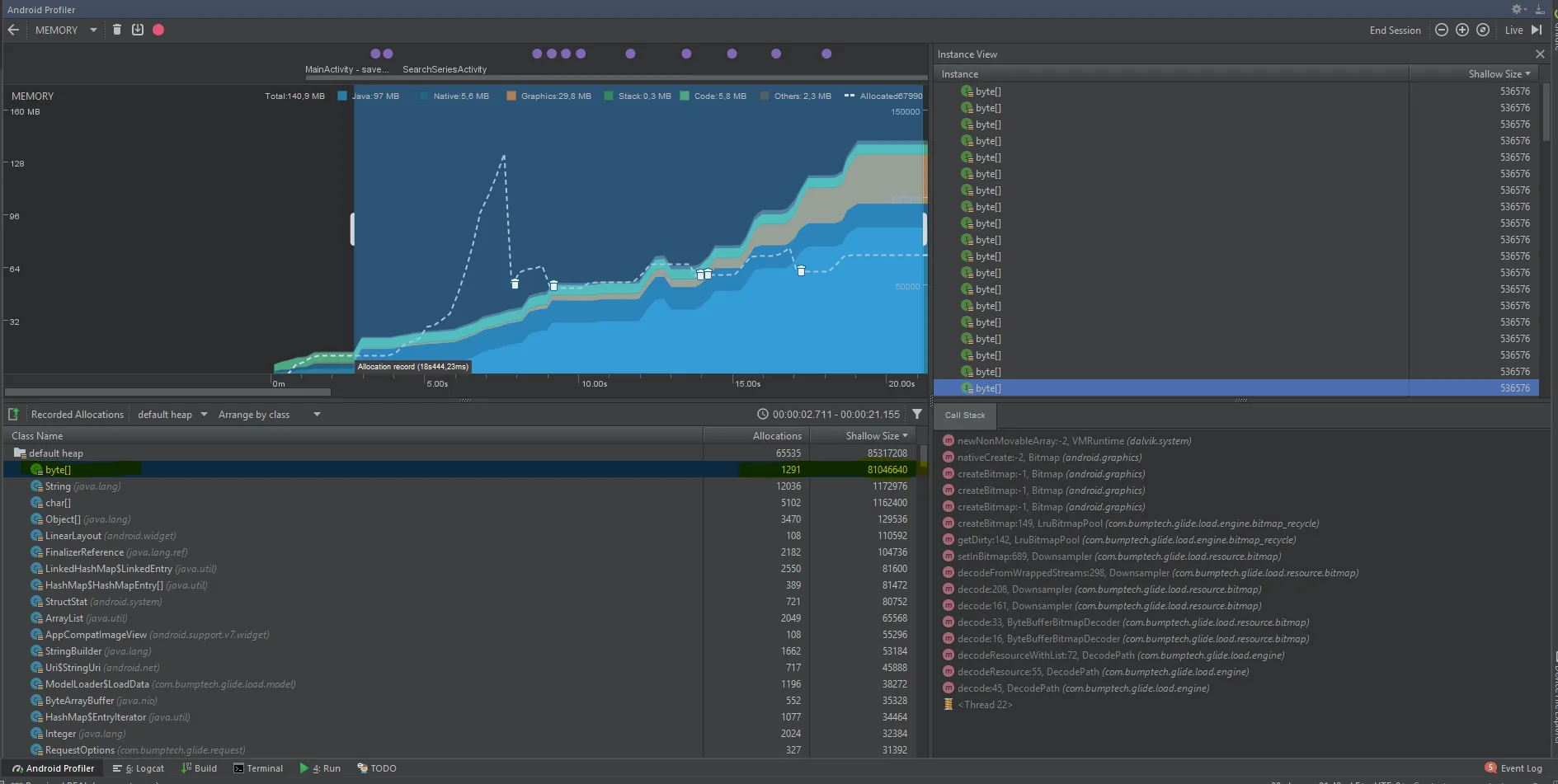Switch to the Call Stack tab
This screenshot has width=1558, height=784.
(964, 415)
